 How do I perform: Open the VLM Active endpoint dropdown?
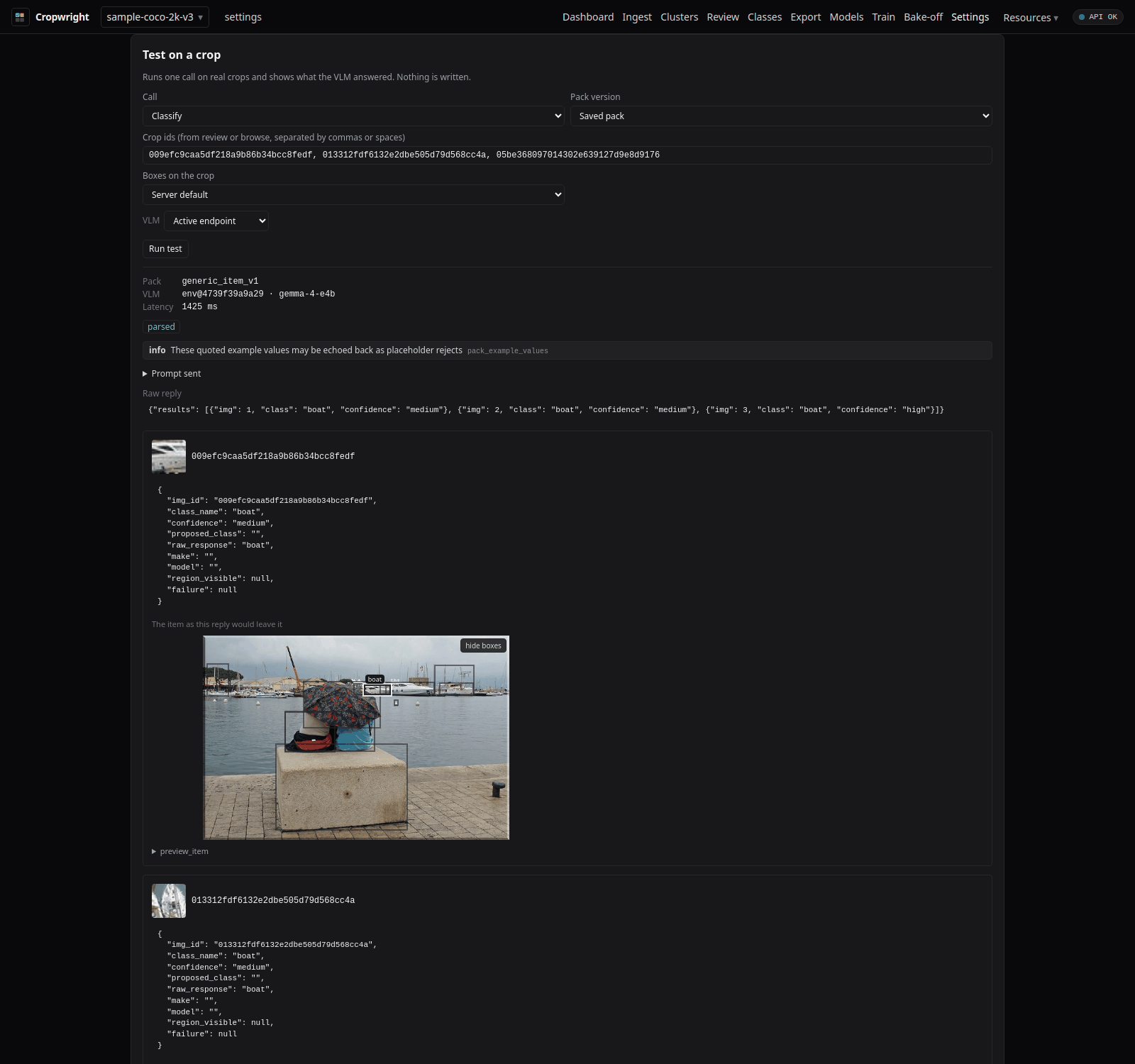(x=216, y=221)
